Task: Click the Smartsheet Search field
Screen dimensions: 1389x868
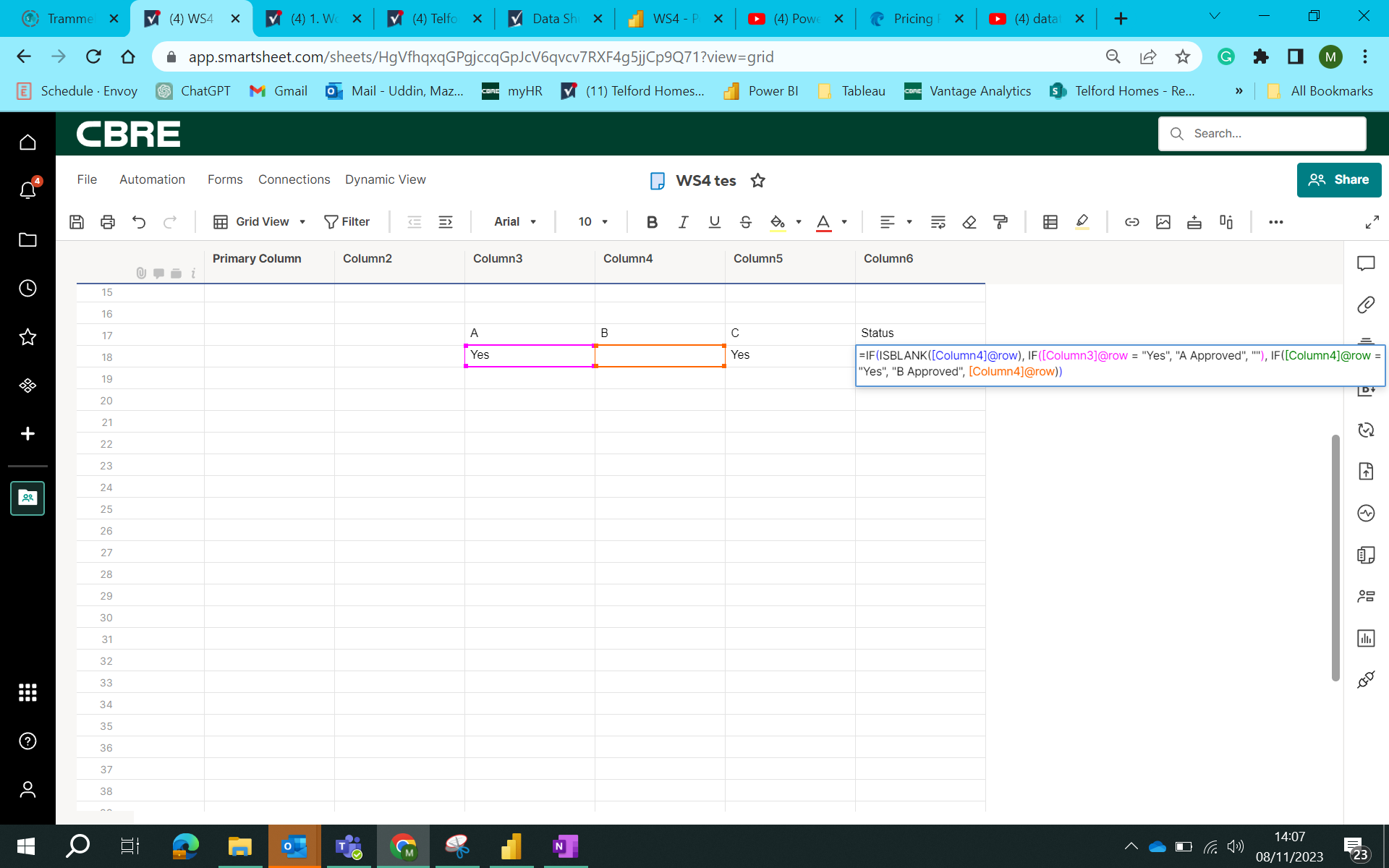Action: pos(1262,134)
